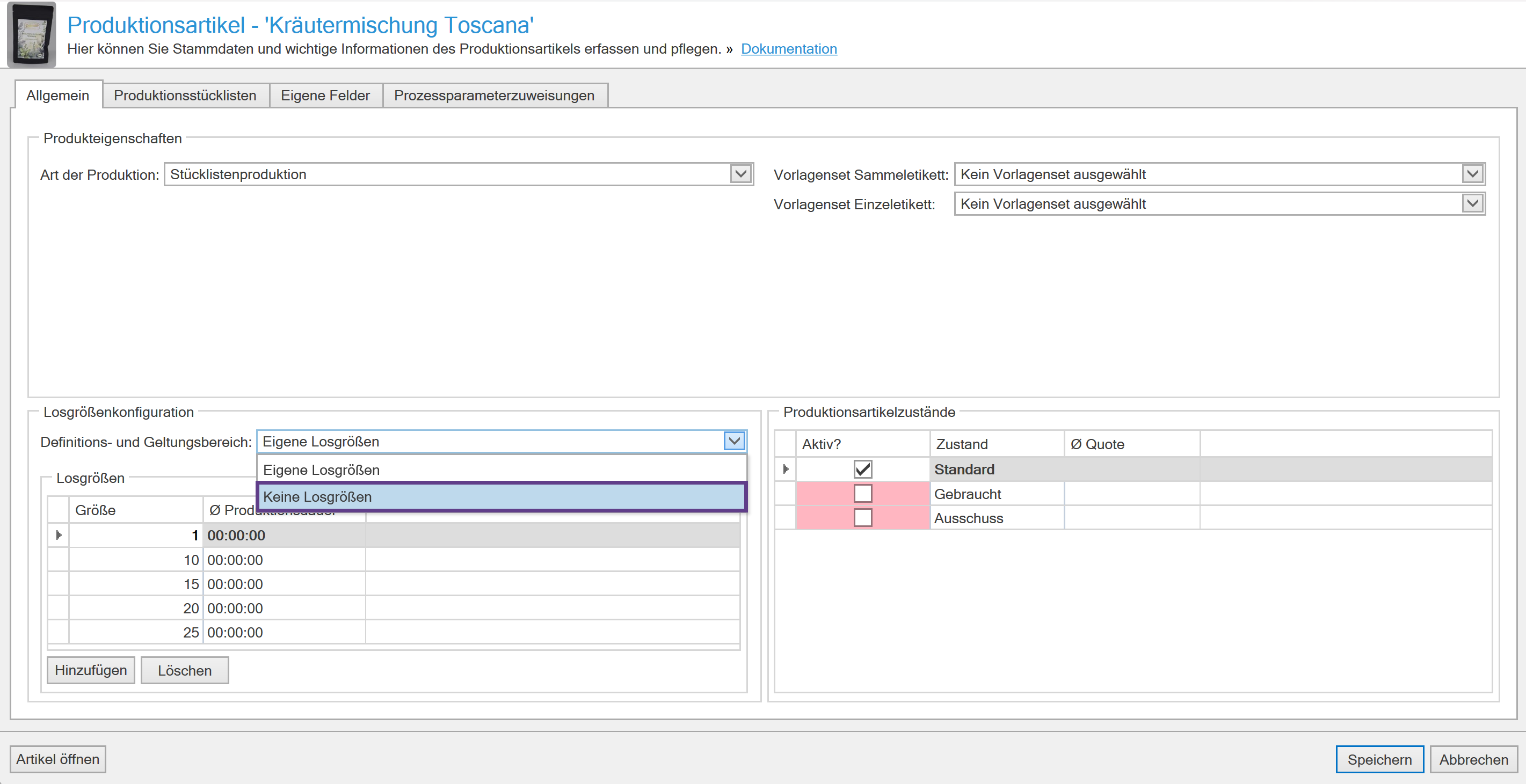Expand Vorlagenset Einzeletikett dropdown arrow
Screen dimensions: 1526x784
tap(1472, 204)
